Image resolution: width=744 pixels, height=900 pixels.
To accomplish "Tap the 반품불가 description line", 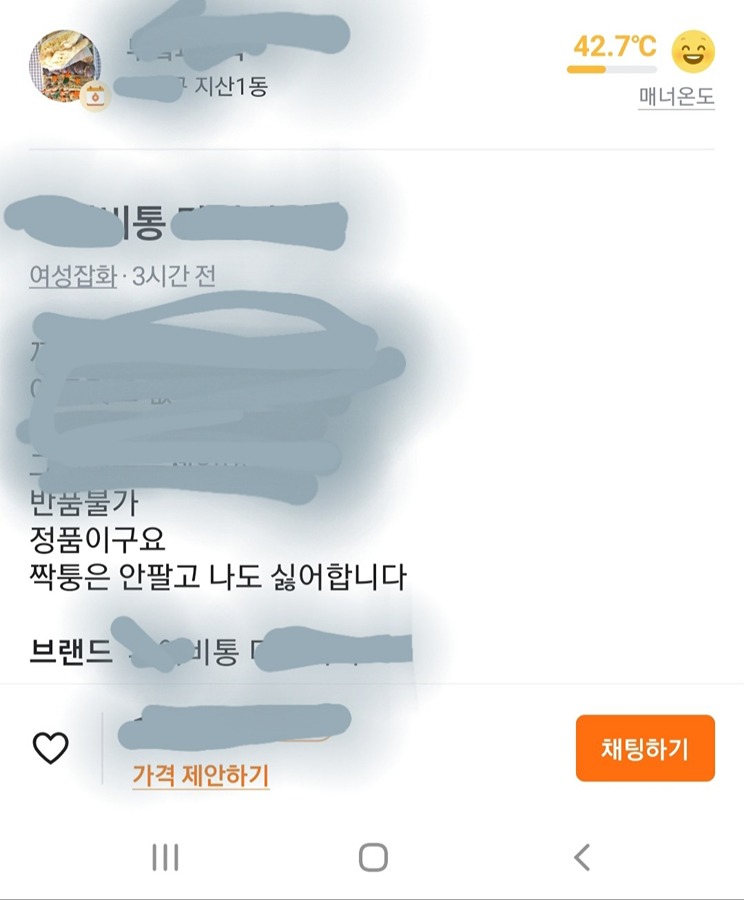I will pos(84,503).
